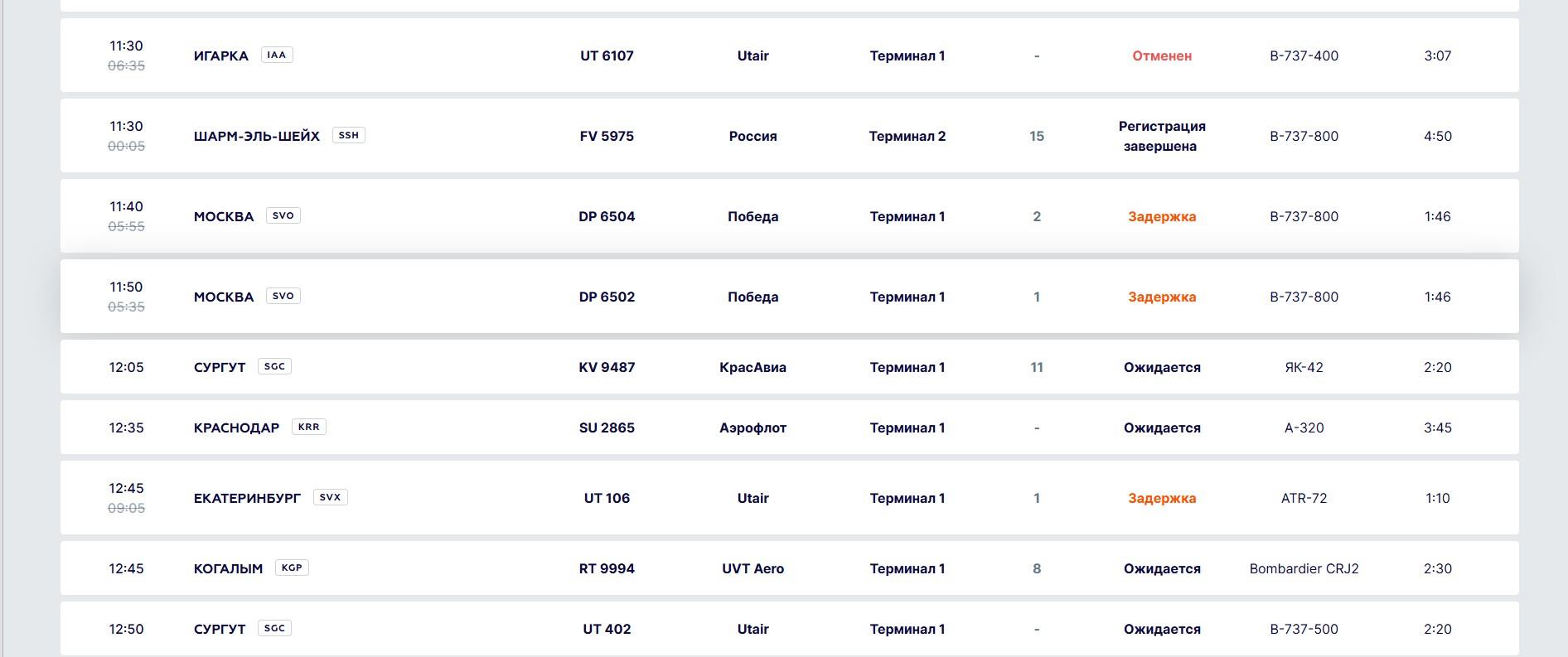The width and height of the screenshot is (1568, 657).
Task: Click Аэрофлот airline name
Action: click(753, 428)
